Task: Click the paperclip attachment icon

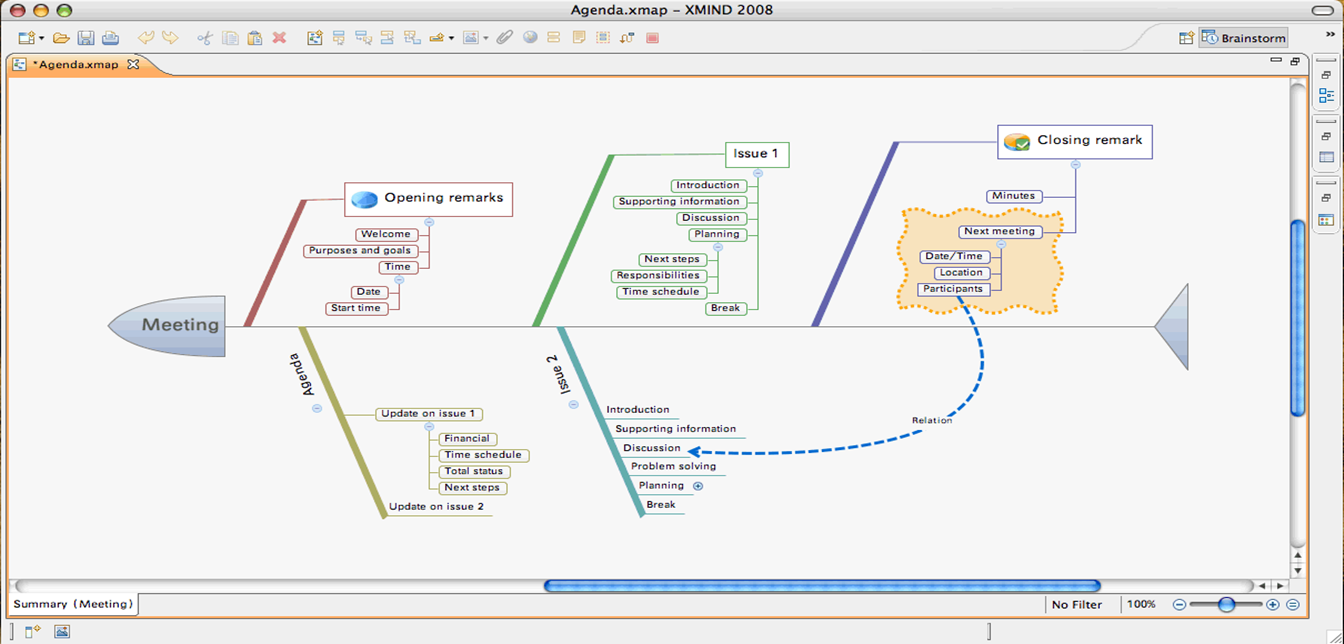Action: (x=505, y=38)
